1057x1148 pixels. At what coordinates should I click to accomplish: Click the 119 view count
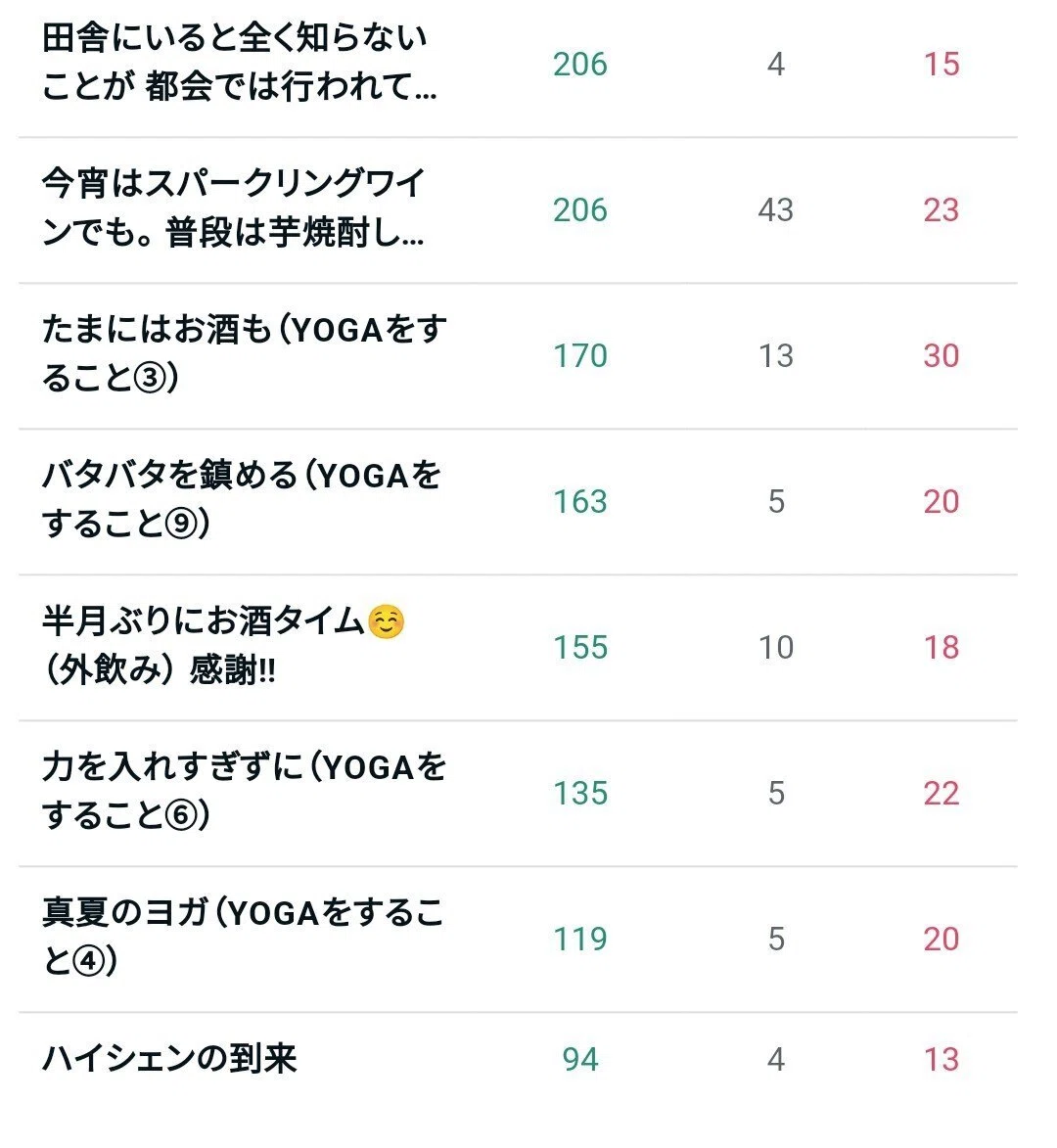pos(580,939)
